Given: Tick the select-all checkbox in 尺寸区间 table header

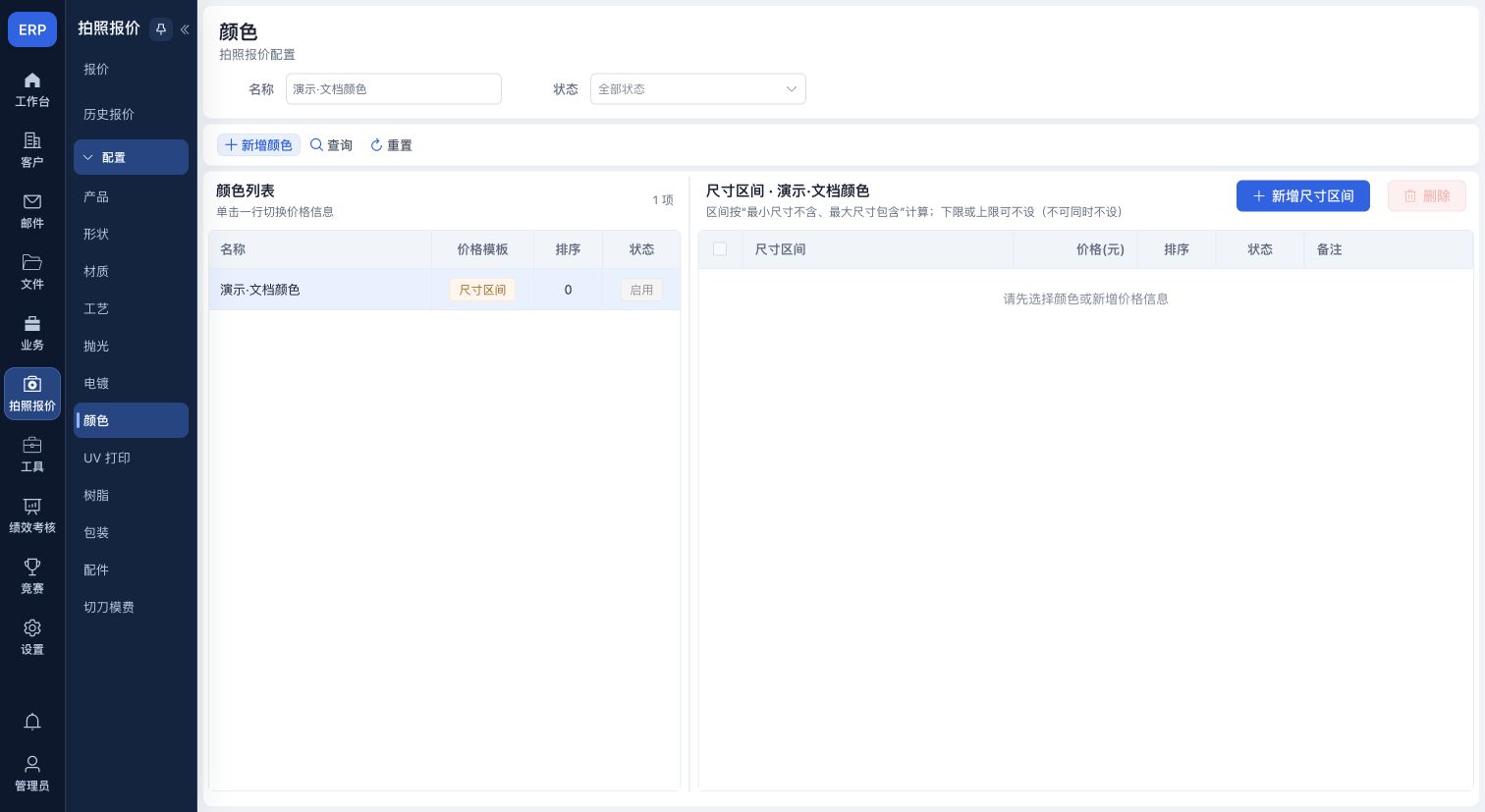Looking at the screenshot, I should (x=720, y=249).
